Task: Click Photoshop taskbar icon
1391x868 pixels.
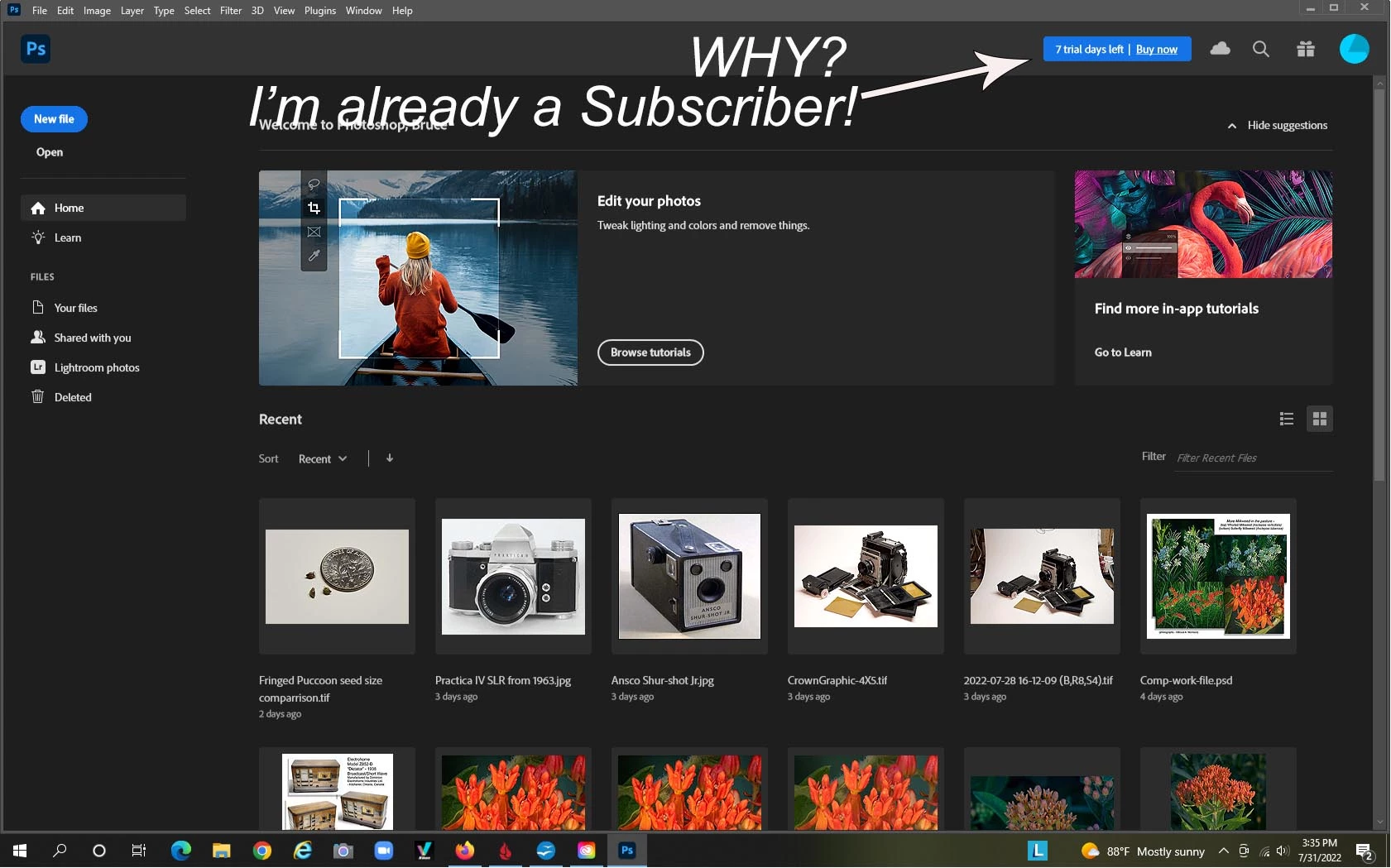Action: click(627, 851)
